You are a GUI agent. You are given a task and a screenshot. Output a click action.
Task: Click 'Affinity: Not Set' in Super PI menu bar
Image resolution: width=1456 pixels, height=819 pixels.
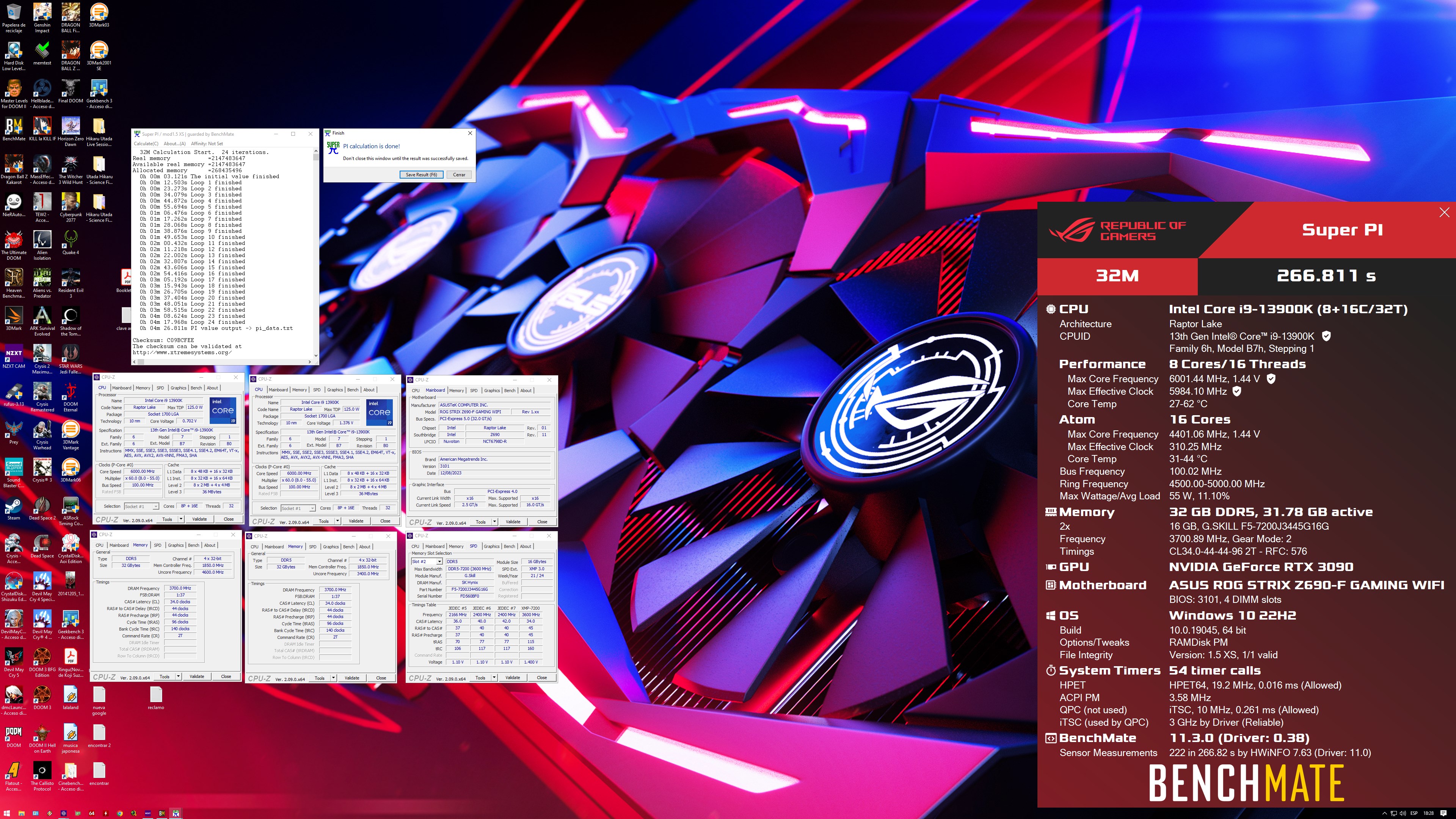point(207,144)
